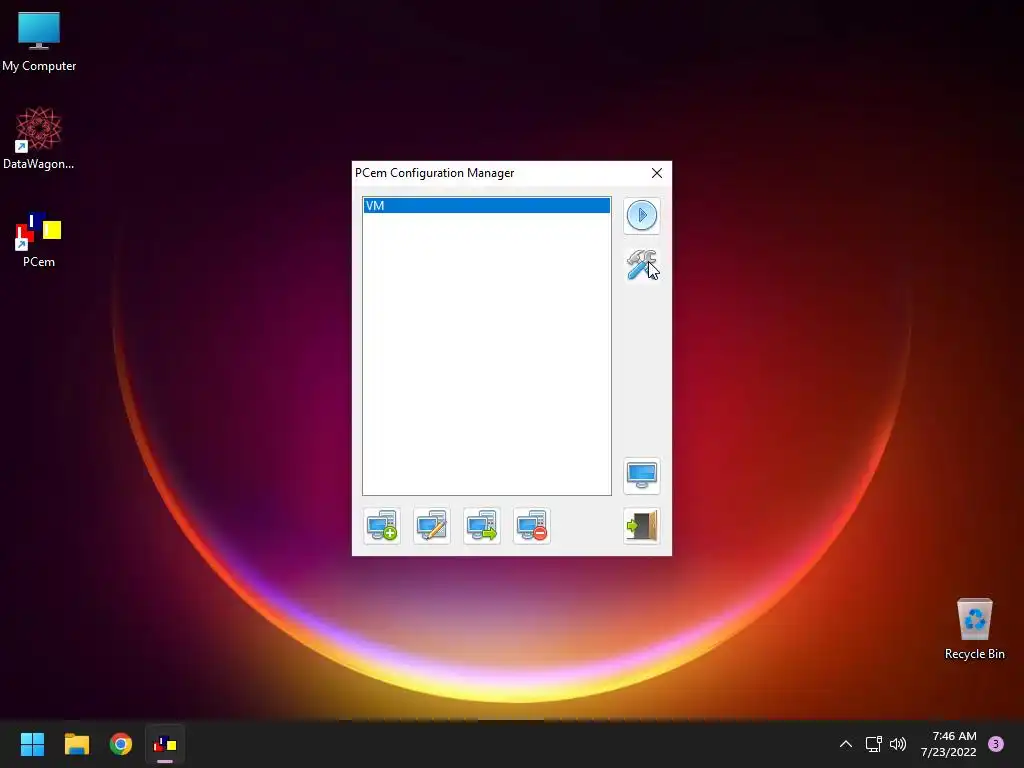The height and width of the screenshot is (768, 1024).
Task: Rename the configuration using the pencil icon
Action: (432, 526)
